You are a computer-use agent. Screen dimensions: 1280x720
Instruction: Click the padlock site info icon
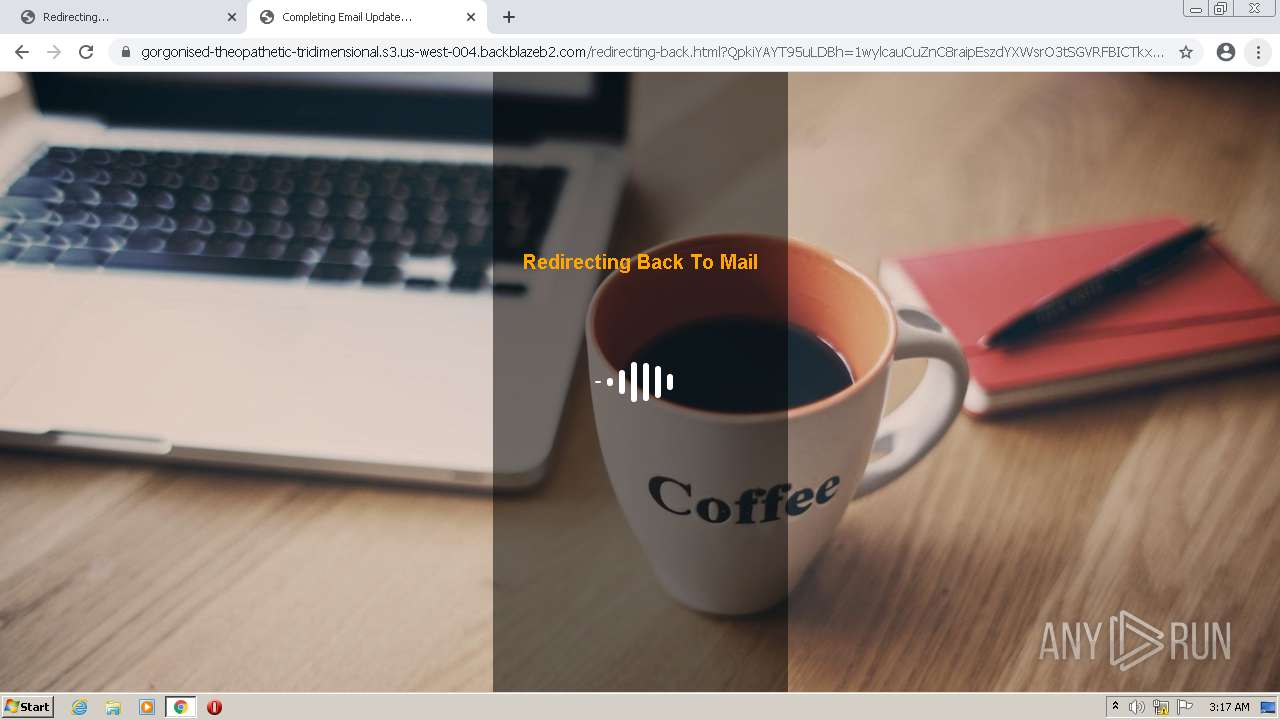(126, 52)
